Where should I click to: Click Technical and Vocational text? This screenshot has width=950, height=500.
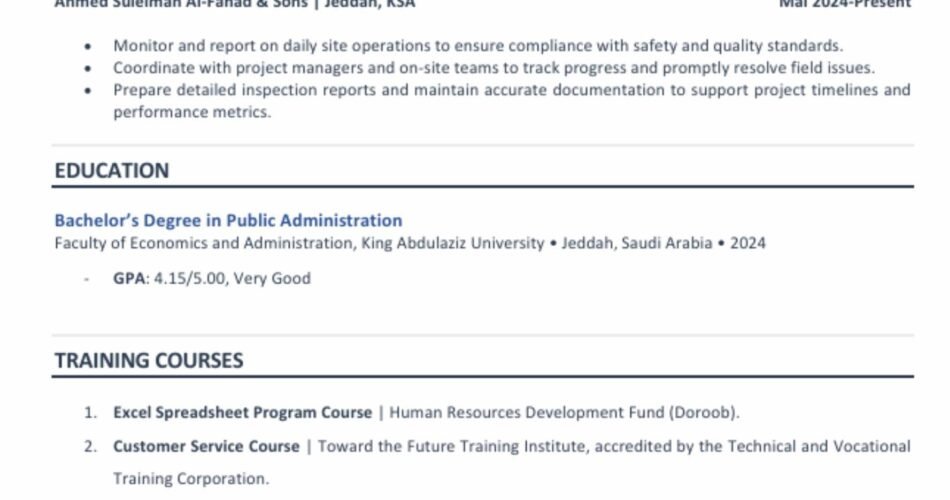819,446
